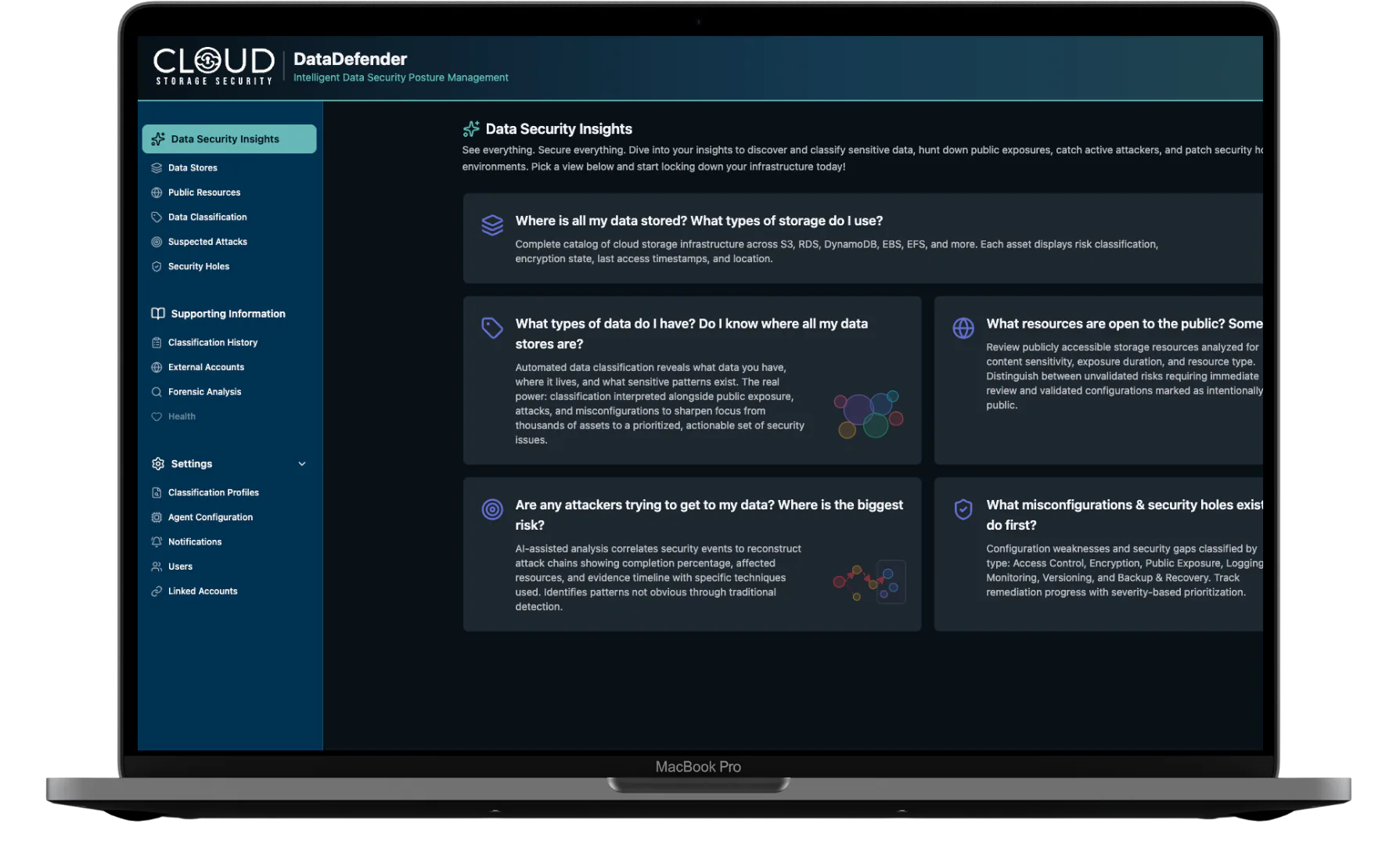The width and height of the screenshot is (1400, 856).
Task: Click the Cloud Storage Security logo
Action: (214, 67)
